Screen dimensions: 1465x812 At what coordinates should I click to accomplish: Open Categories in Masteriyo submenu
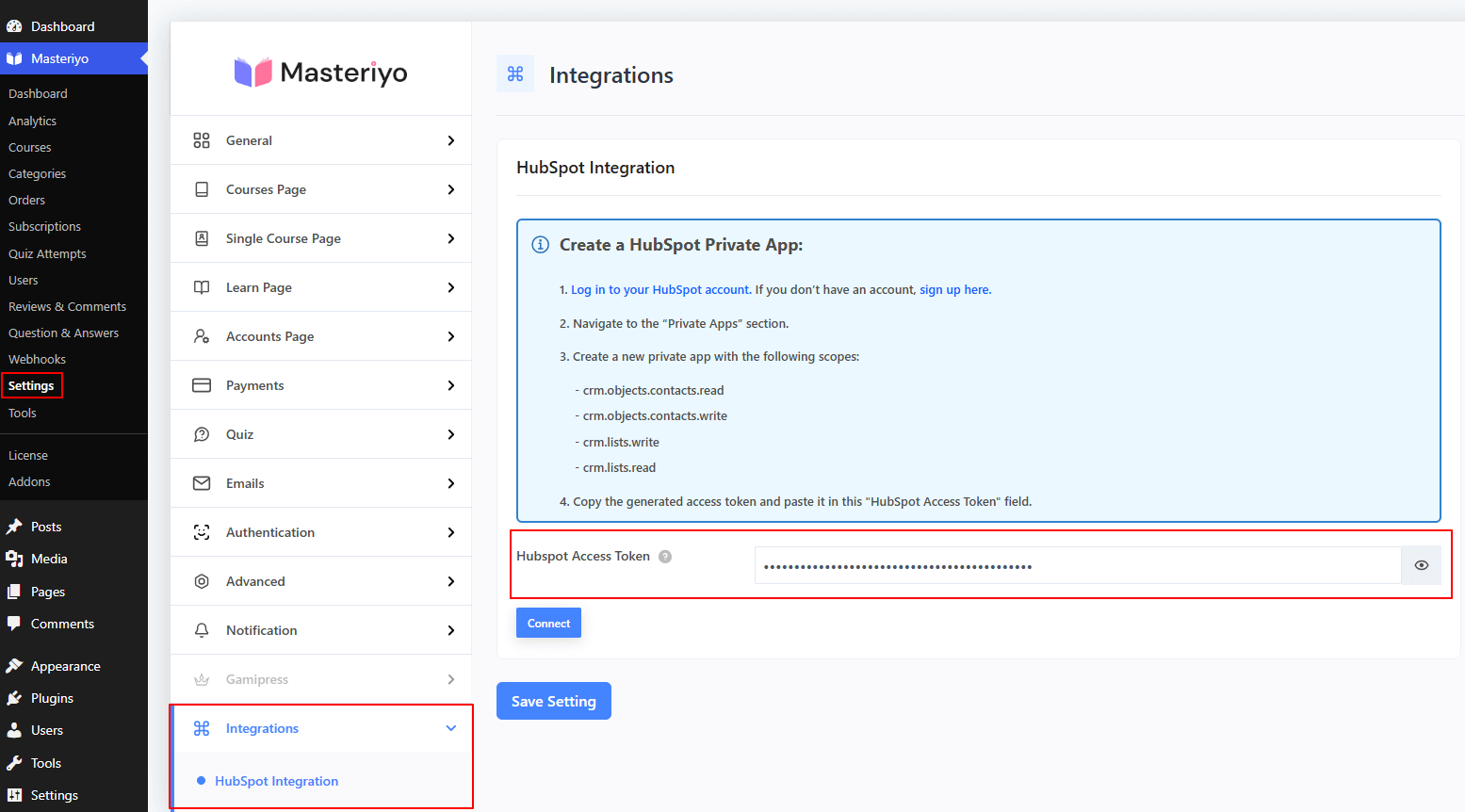click(x=37, y=173)
